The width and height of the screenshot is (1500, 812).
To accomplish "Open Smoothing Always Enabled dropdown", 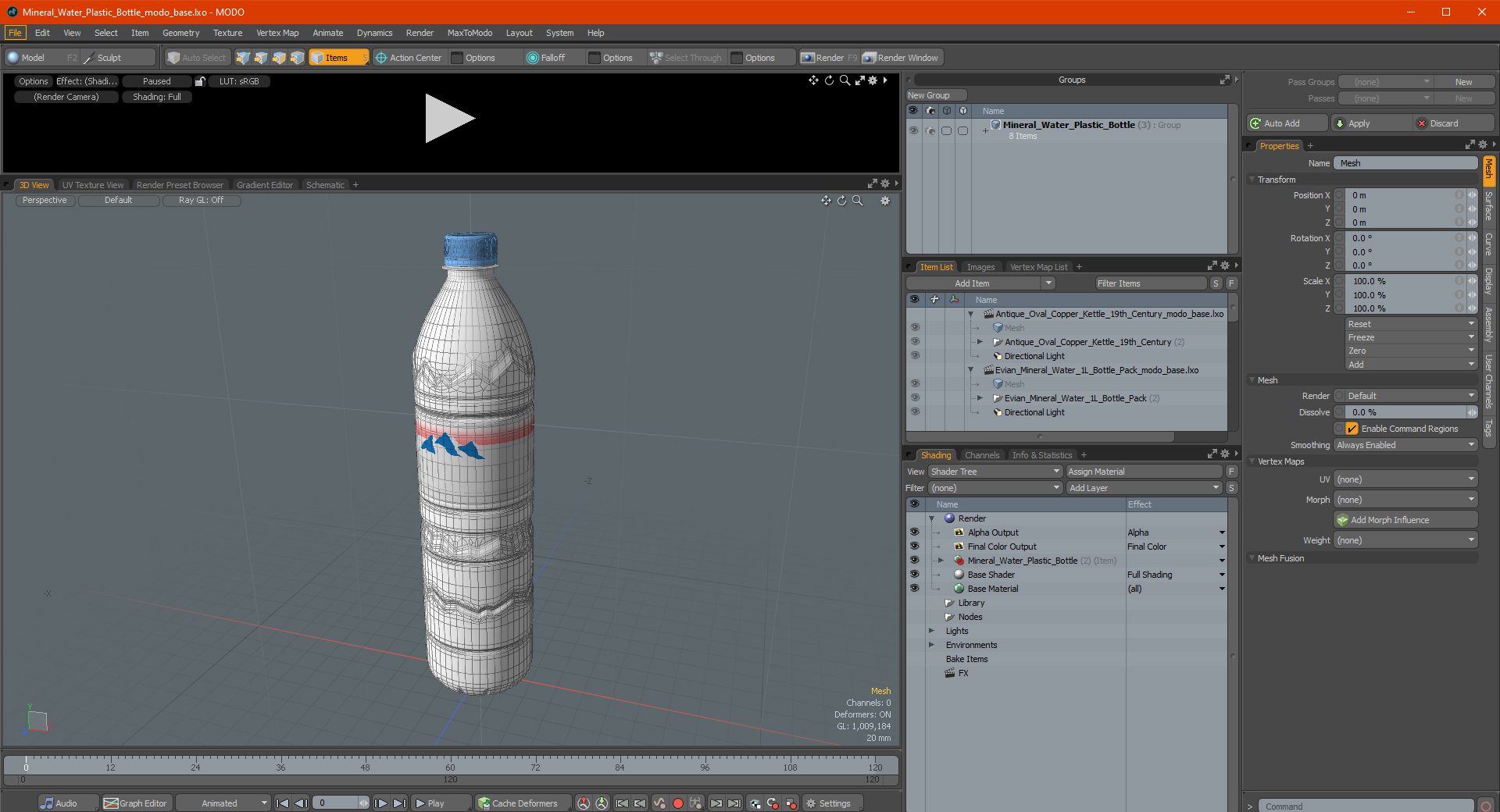I will pos(1405,445).
